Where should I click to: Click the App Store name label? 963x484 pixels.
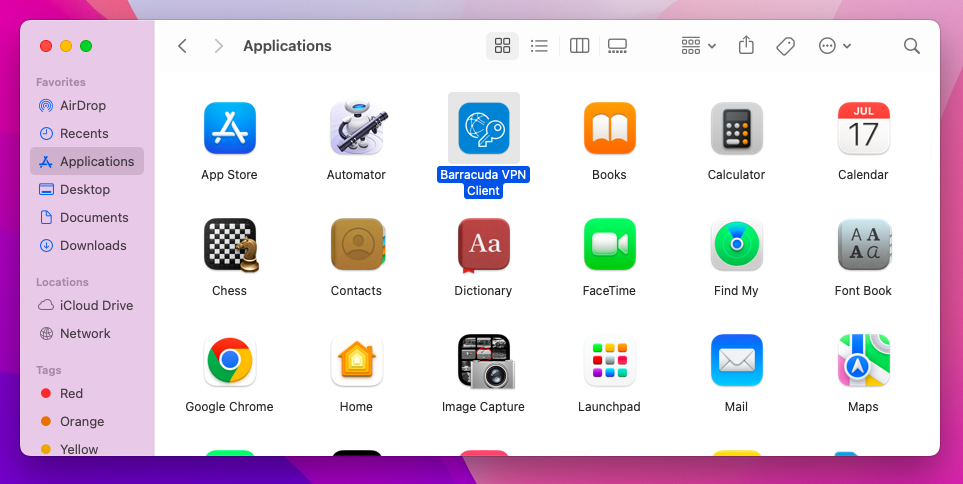point(229,174)
